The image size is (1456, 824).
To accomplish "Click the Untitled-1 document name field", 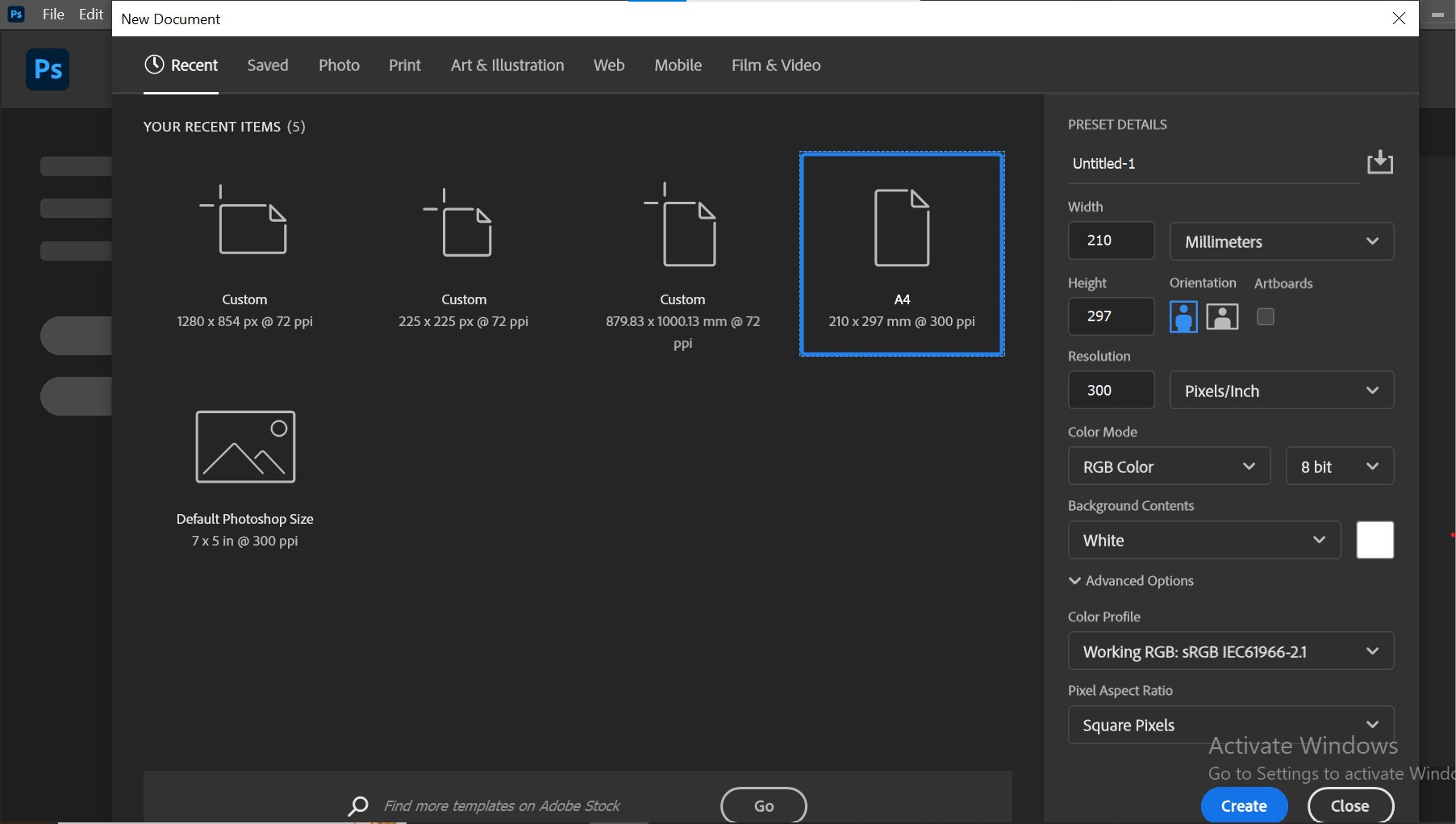I will (x=1214, y=164).
